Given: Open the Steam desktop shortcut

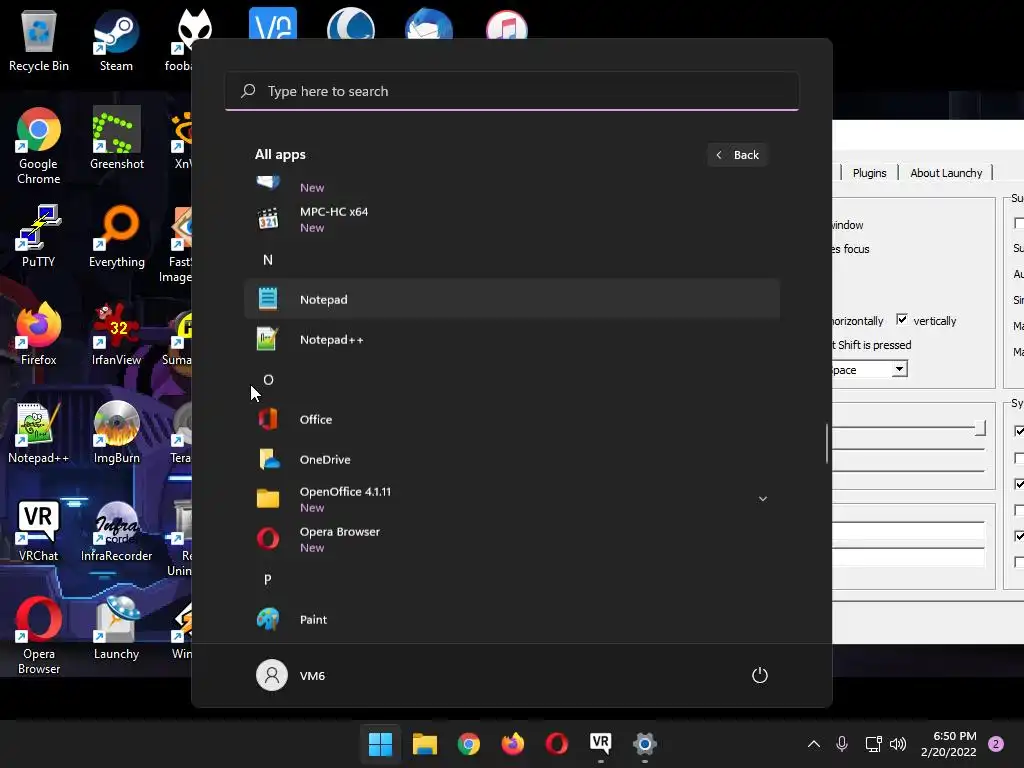Looking at the screenshot, I should point(116,40).
